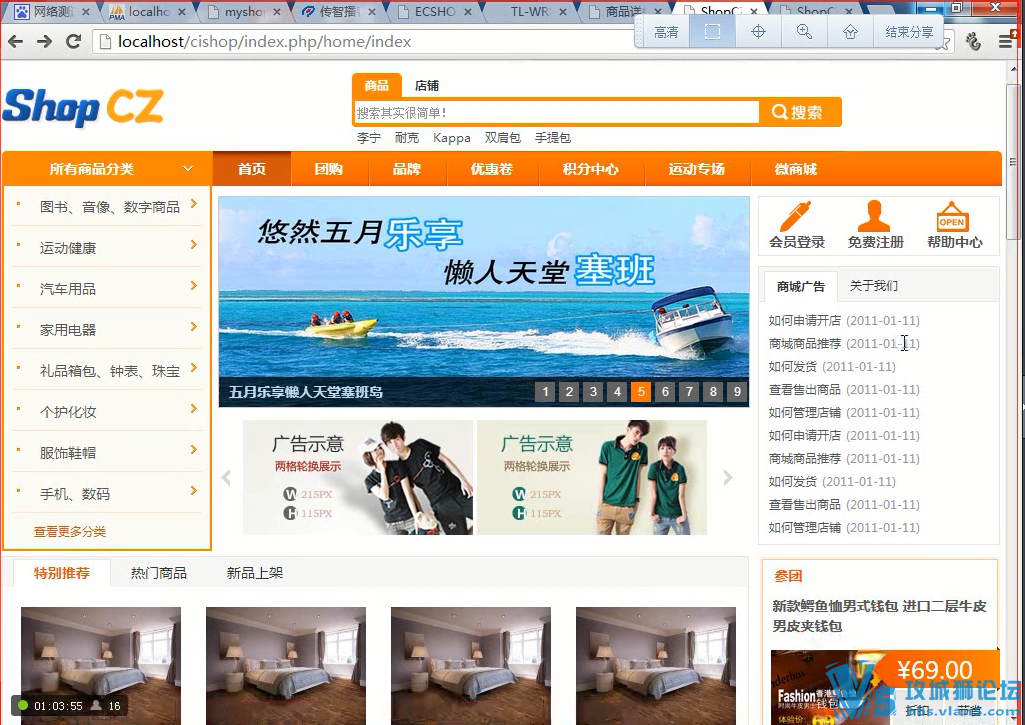Open the 积分中心 navigation item
This screenshot has width=1025, height=725.
(x=591, y=169)
